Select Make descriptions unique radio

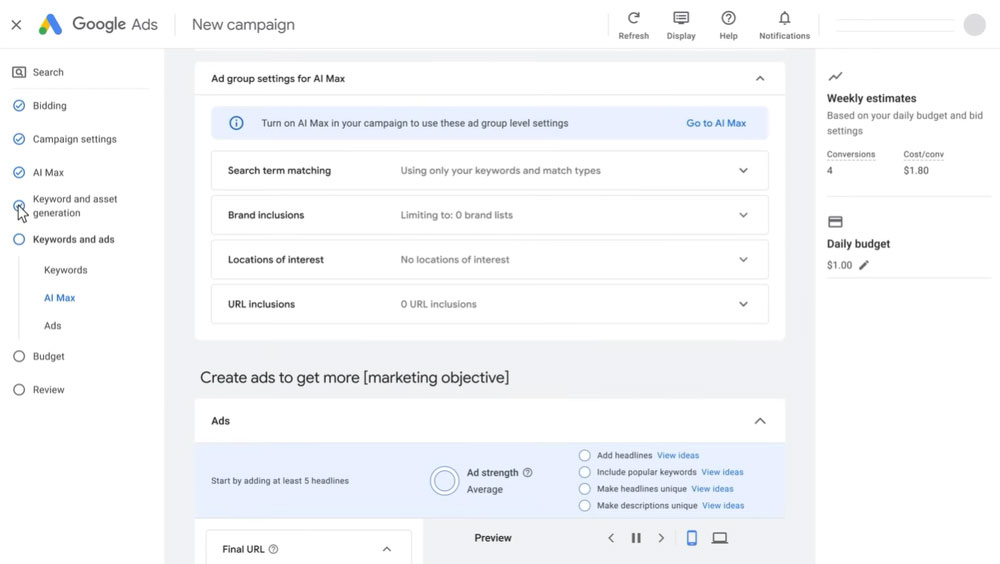point(584,505)
